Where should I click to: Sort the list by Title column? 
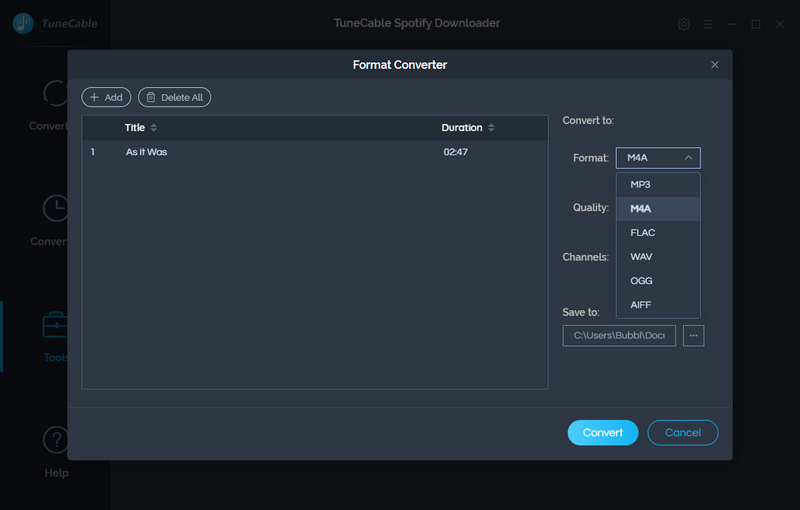click(x=140, y=128)
